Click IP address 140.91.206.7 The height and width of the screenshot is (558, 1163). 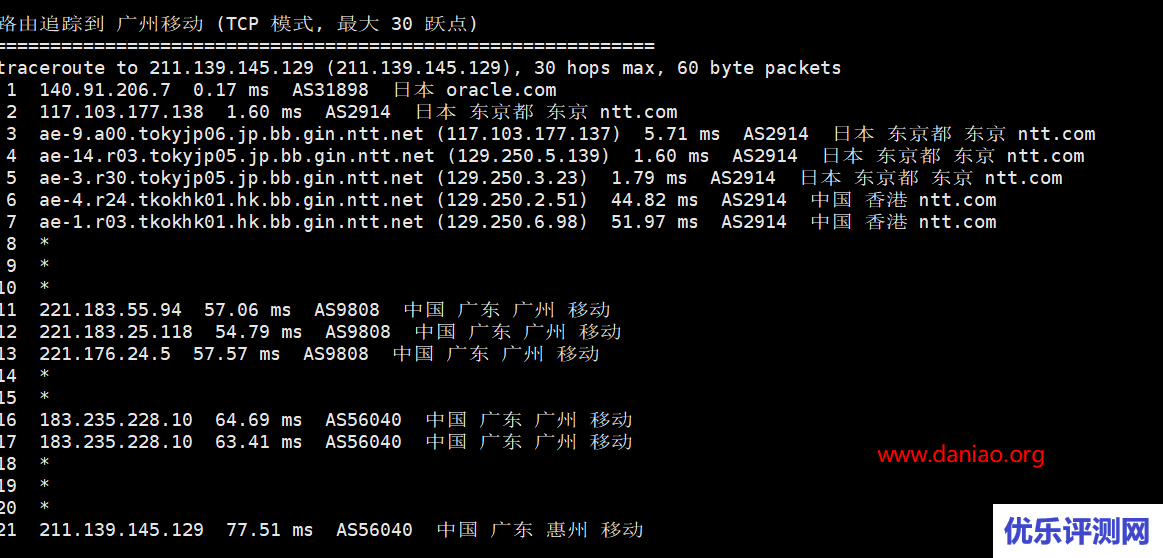pos(105,90)
